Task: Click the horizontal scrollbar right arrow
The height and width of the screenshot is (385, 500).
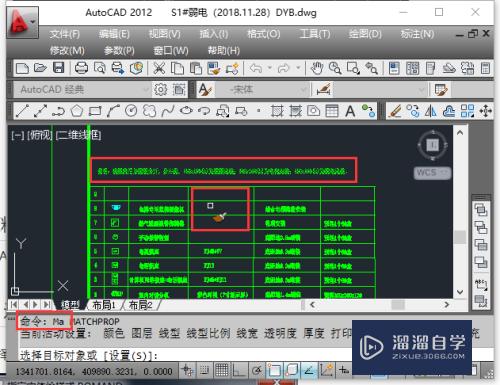Action: point(447,304)
